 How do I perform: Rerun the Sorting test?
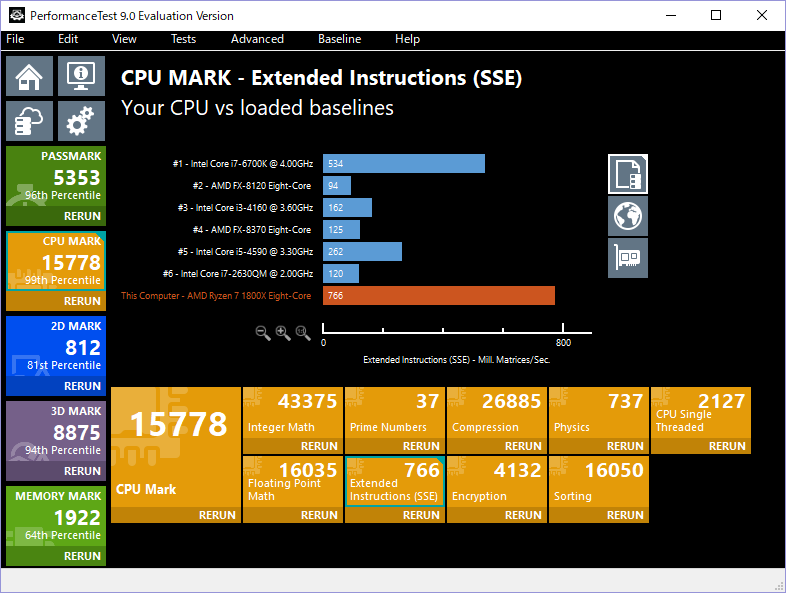599,515
